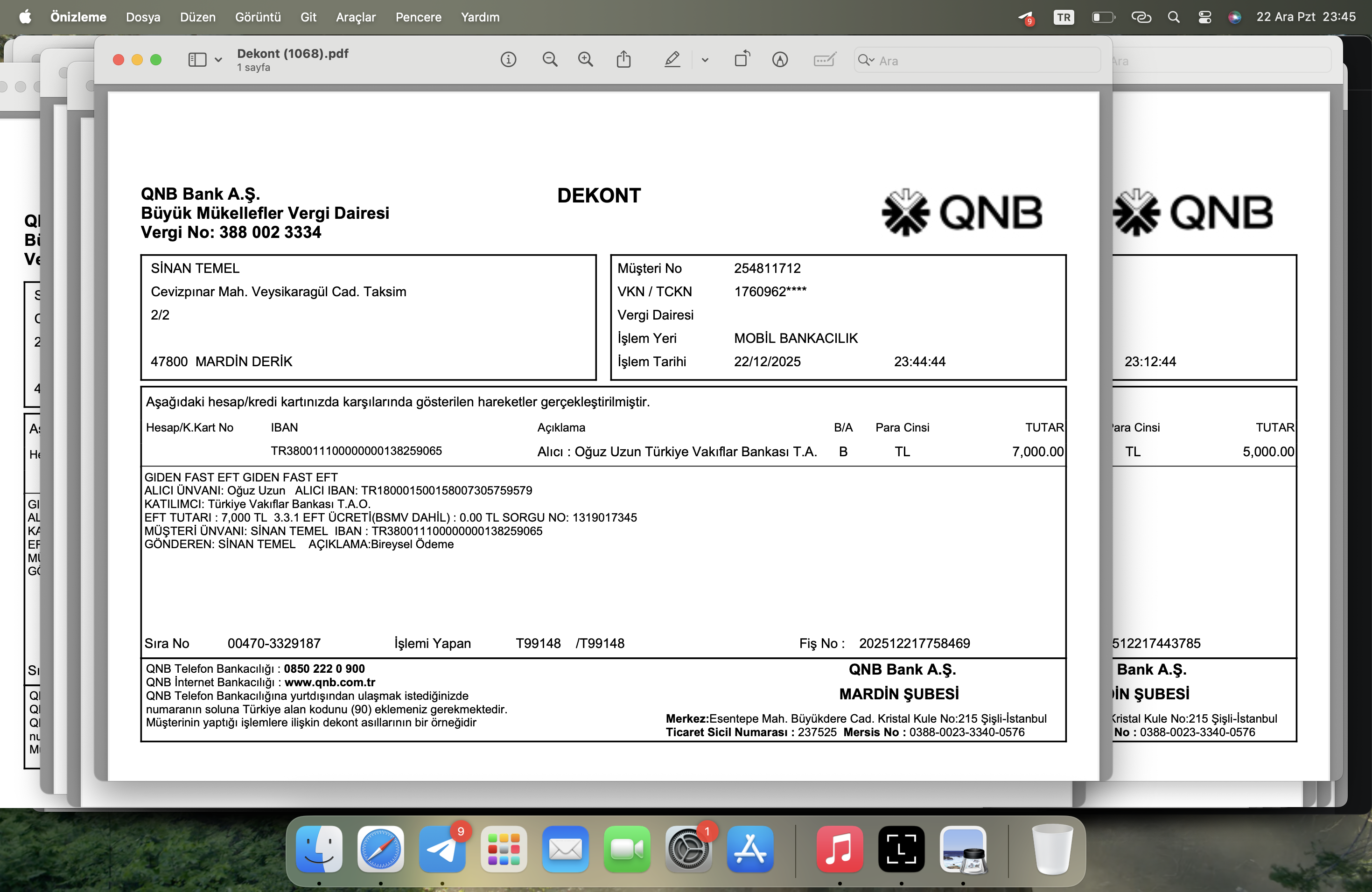Image resolution: width=1372 pixels, height=892 pixels.
Task: Open the Düzen menu
Action: tap(198, 17)
